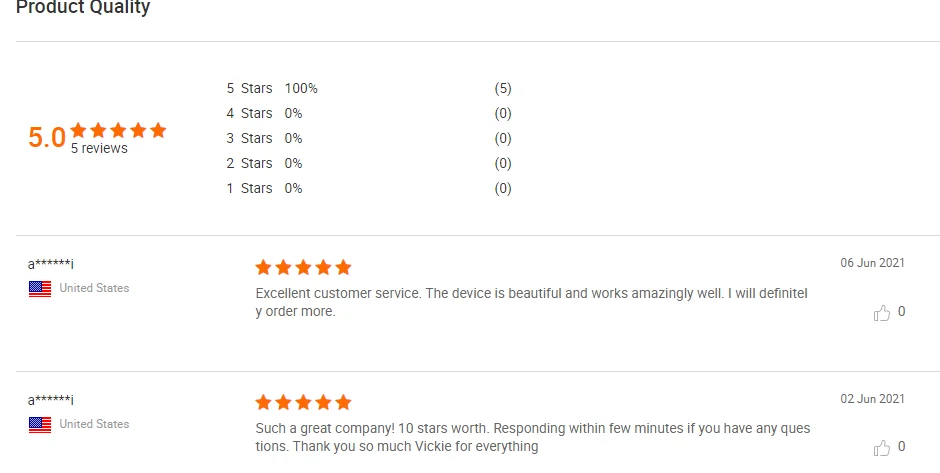This screenshot has height=473, width=940.
Task: Click the (5) count next to 5 Stars
Action: [503, 88]
